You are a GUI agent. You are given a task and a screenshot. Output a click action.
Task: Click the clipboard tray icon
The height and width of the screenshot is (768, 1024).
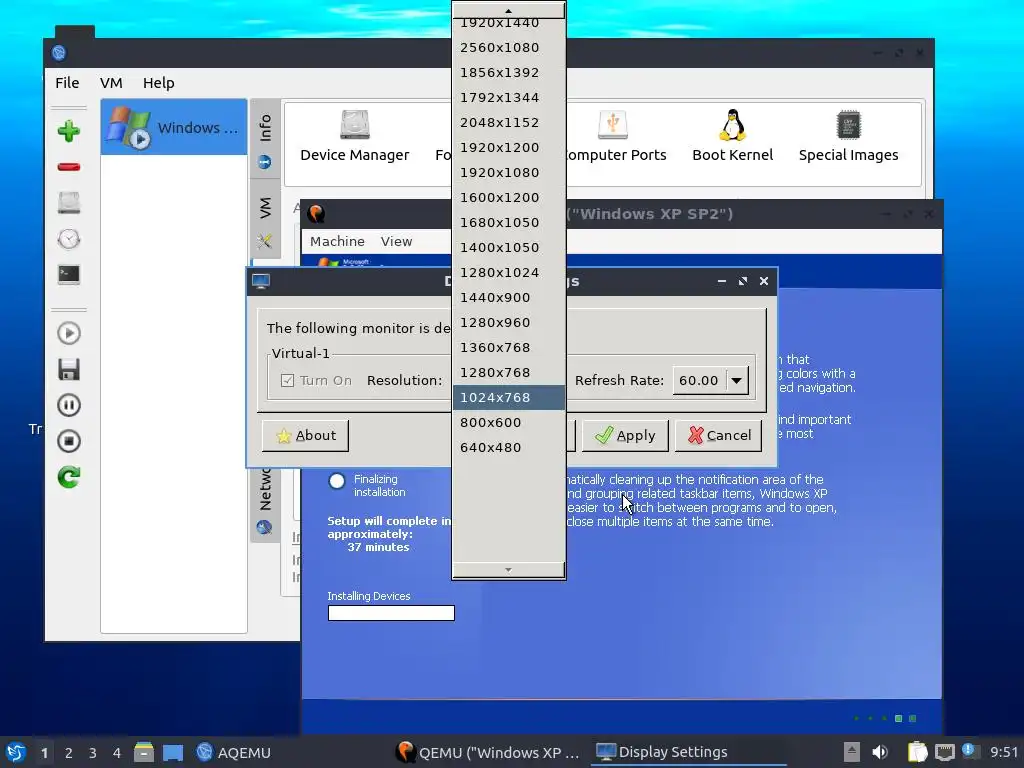pos(917,752)
